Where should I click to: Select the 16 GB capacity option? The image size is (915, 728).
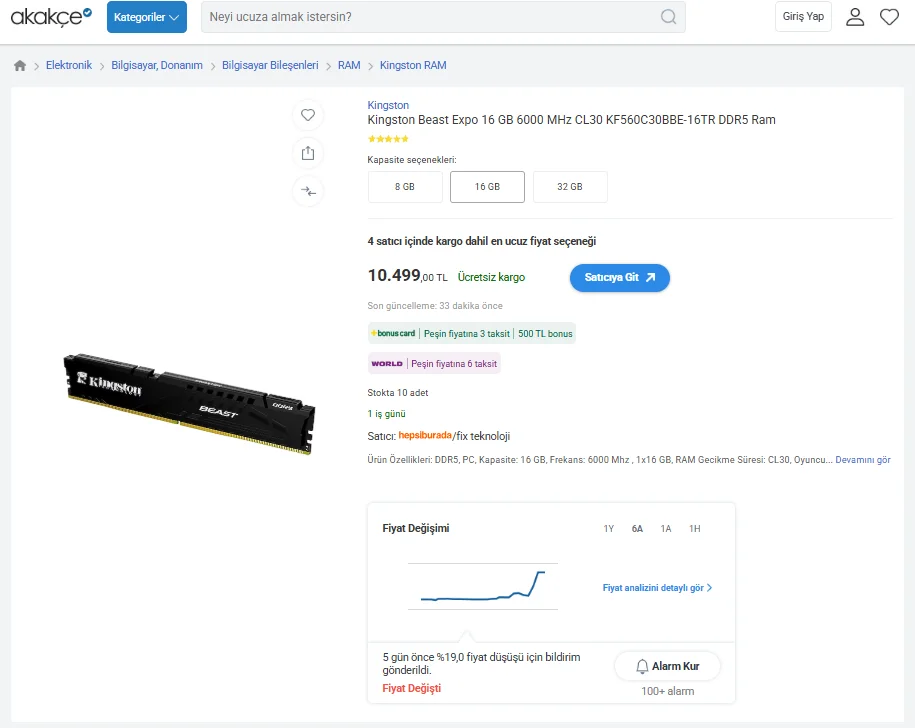click(487, 187)
